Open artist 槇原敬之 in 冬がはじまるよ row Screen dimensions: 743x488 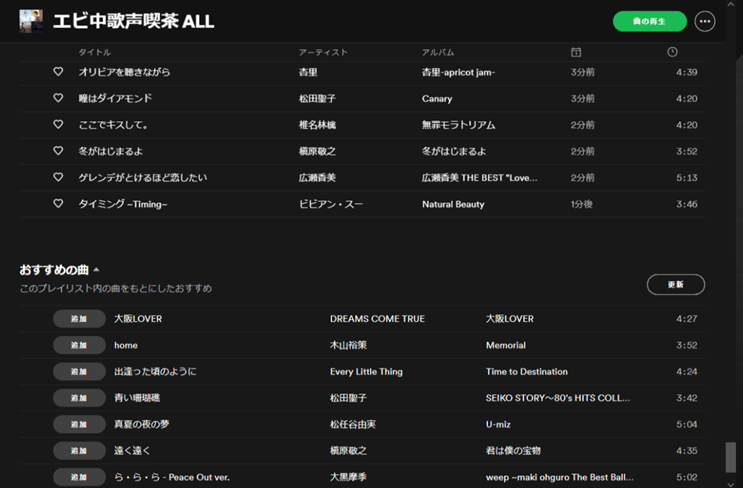point(317,151)
